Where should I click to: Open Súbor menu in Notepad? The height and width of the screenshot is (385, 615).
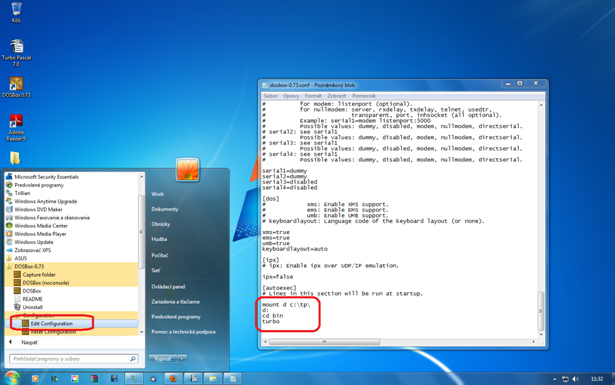click(x=270, y=96)
